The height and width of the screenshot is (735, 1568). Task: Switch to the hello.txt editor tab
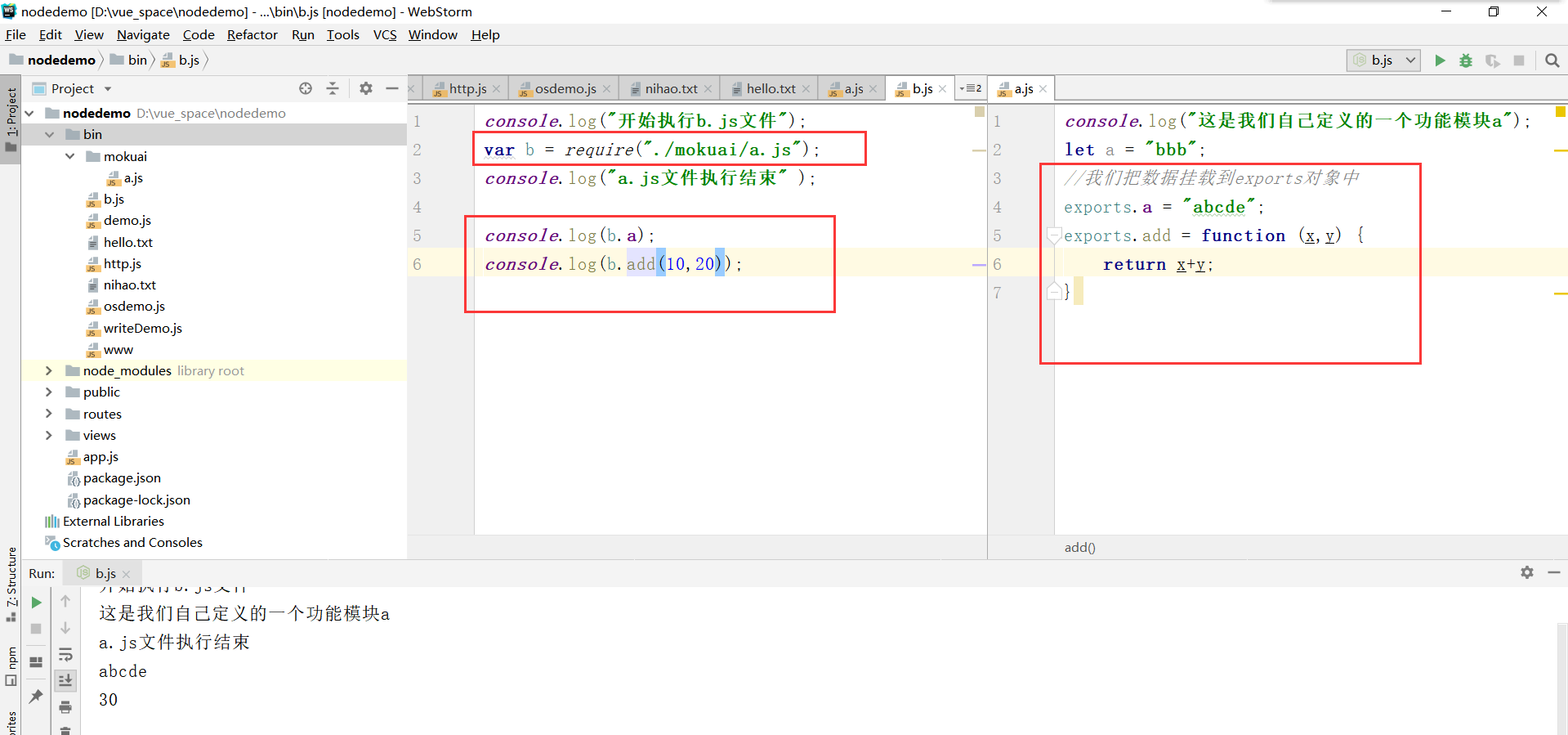click(x=770, y=88)
